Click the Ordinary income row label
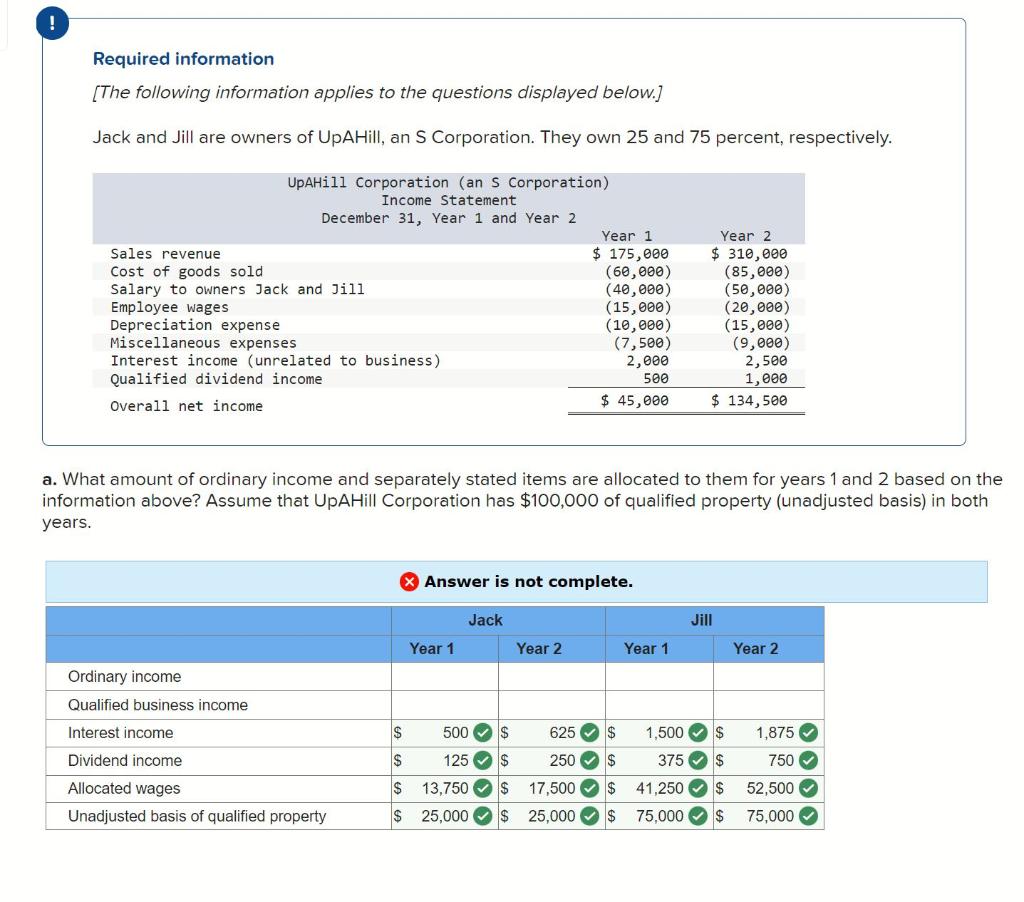Image resolution: width=1024 pixels, height=902 pixels. click(x=124, y=677)
